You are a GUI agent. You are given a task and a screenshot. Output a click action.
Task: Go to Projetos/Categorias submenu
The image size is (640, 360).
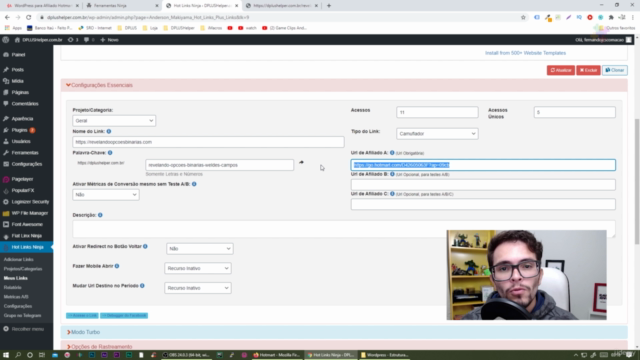click(23, 269)
